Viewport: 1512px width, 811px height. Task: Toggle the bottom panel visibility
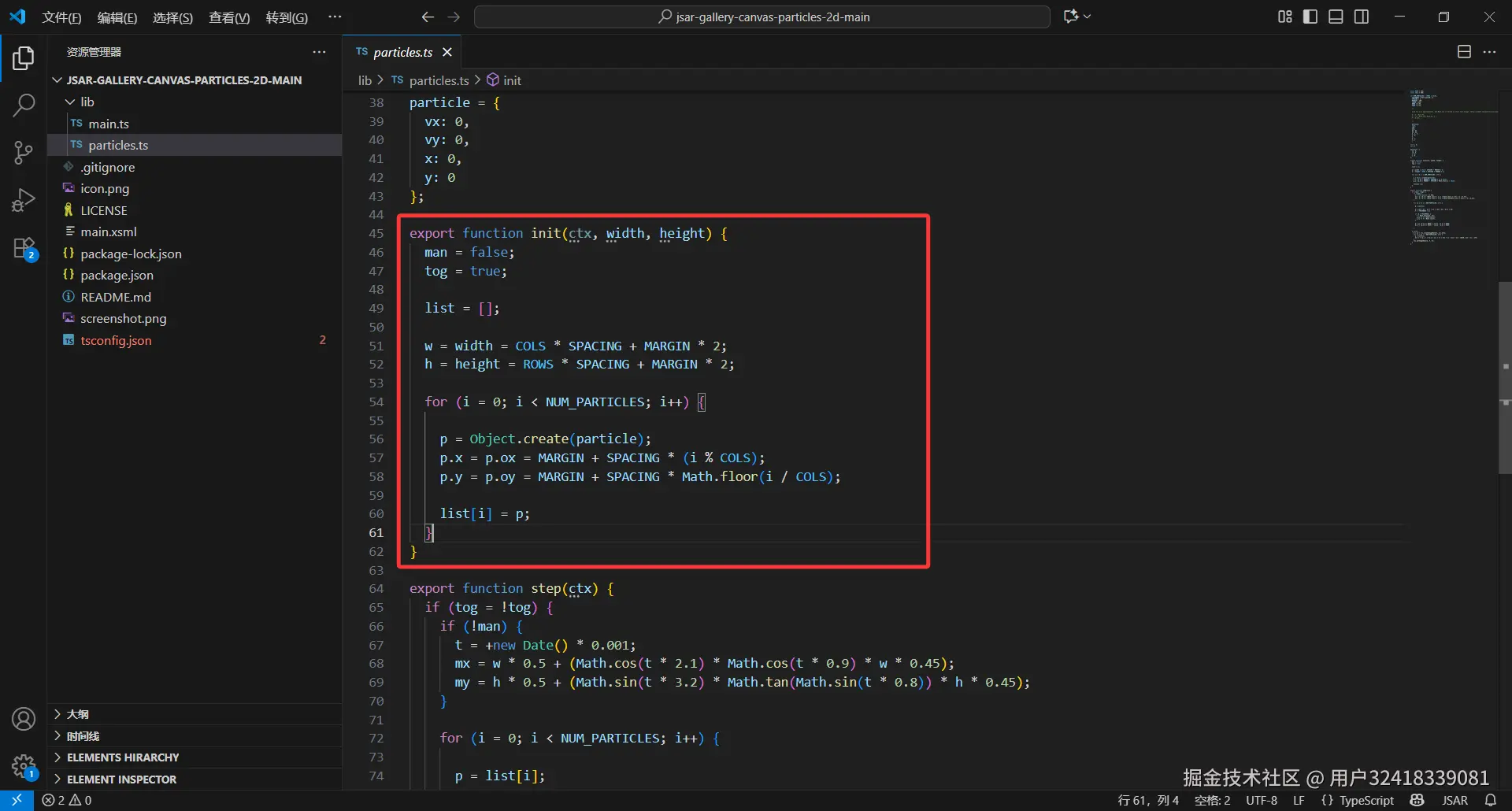coord(1336,17)
